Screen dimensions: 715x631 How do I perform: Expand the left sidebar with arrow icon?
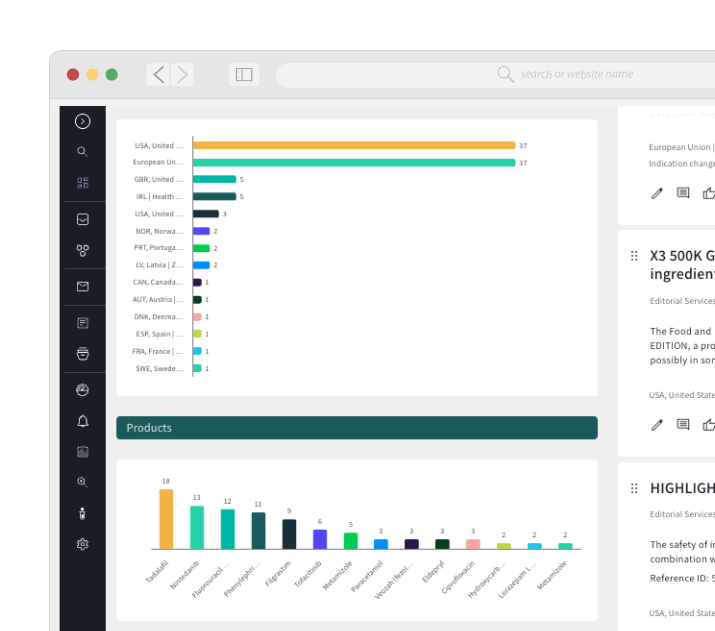click(83, 121)
